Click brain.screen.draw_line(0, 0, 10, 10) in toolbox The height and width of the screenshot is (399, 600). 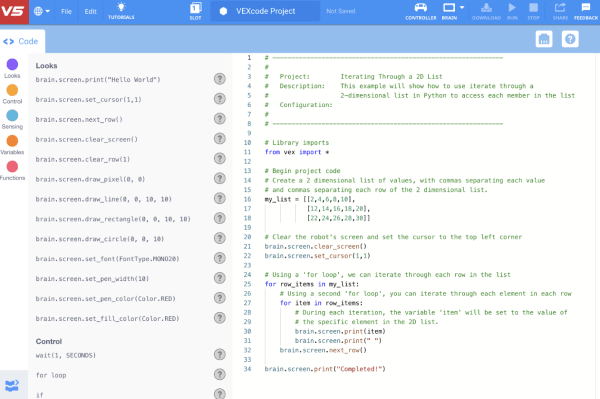(x=103, y=199)
